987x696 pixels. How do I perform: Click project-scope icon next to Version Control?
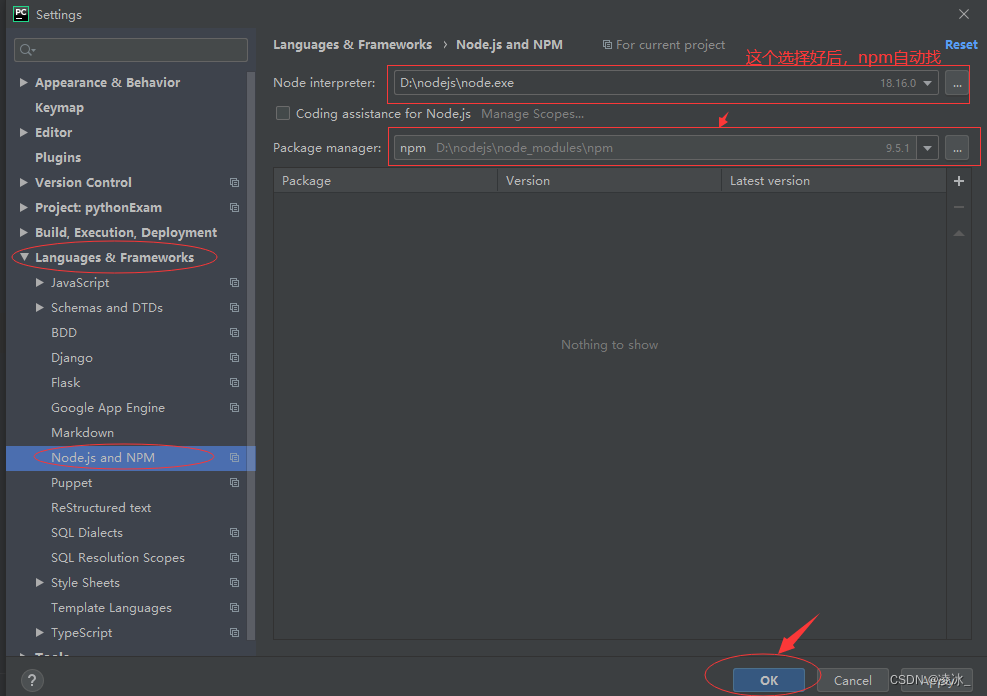234,182
